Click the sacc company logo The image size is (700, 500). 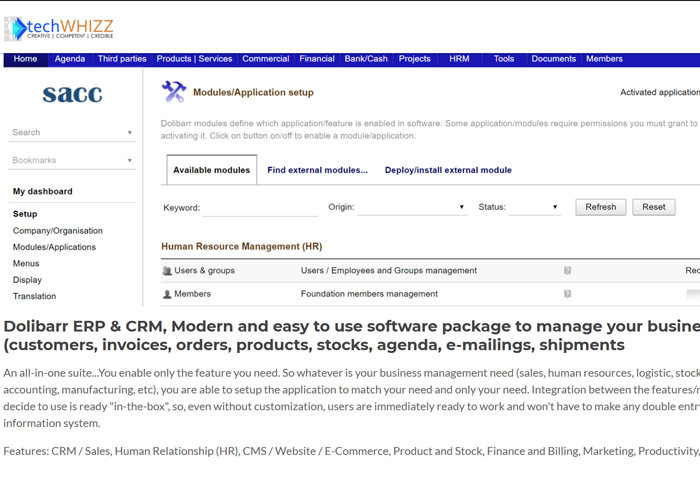[72, 95]
